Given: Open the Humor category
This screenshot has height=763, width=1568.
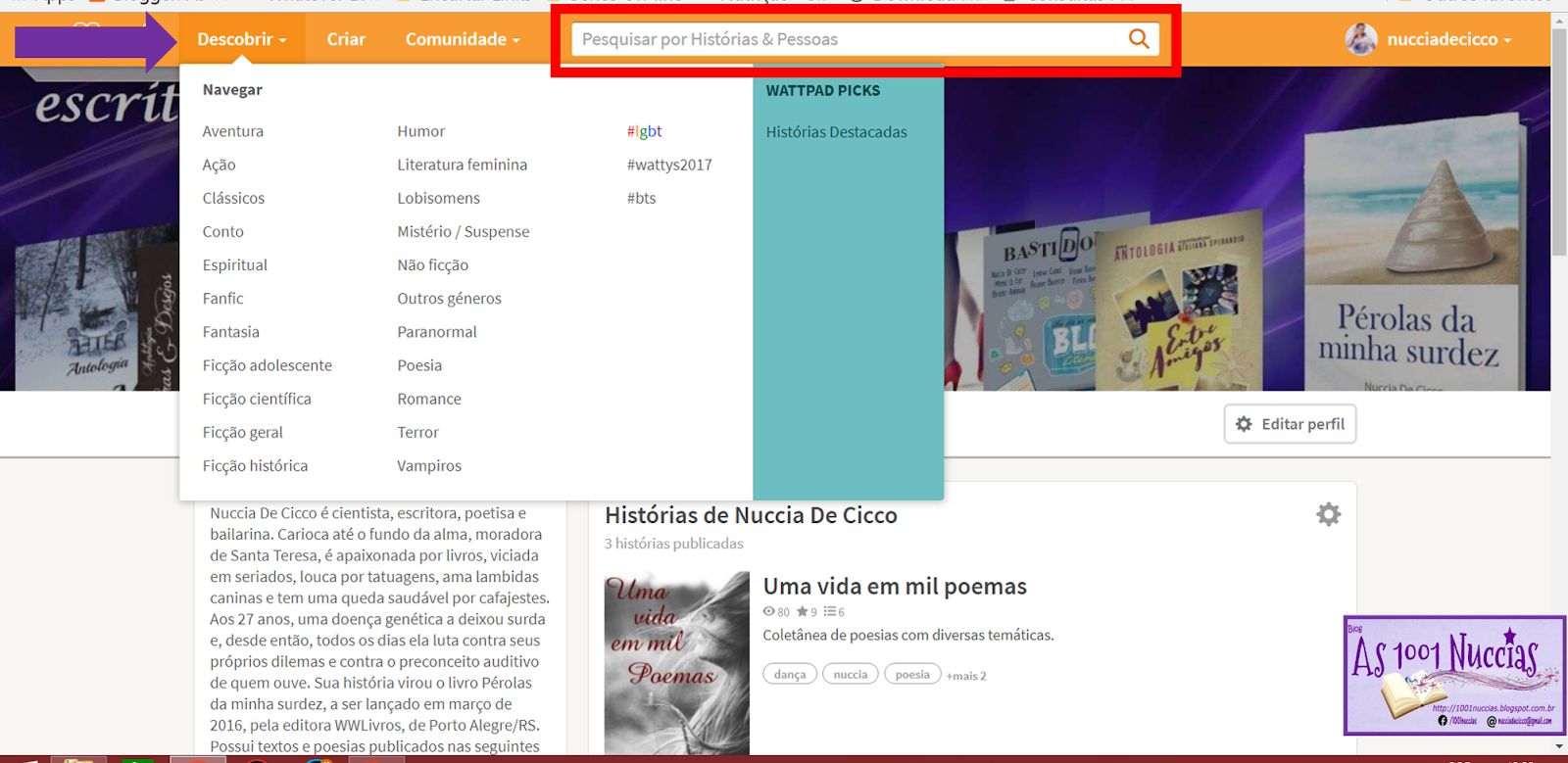Looking at the screenshot, I should point(420,131).
